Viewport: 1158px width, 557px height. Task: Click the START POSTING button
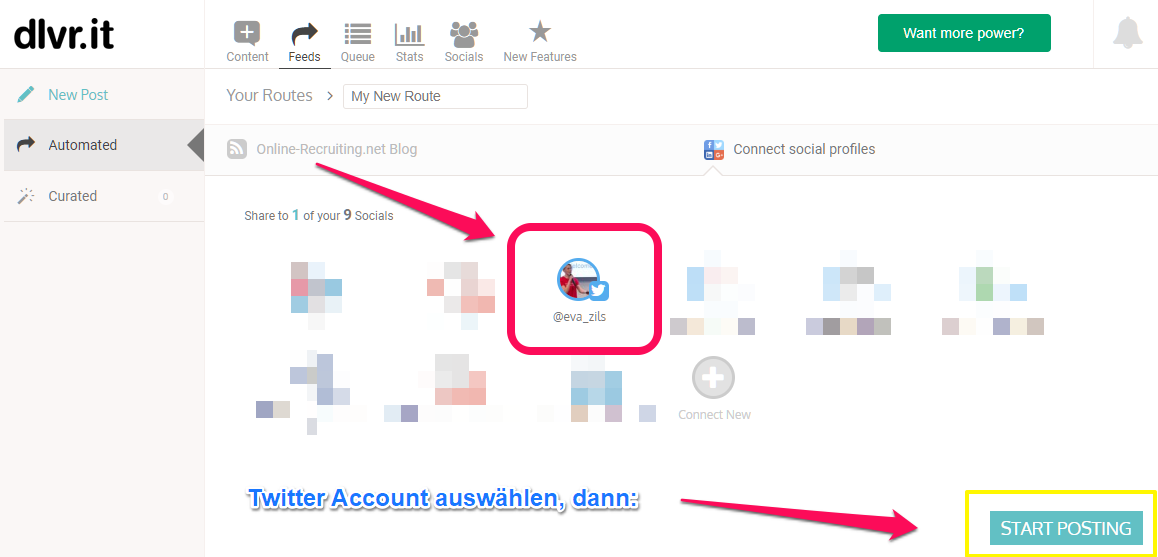pos(1066,528)
